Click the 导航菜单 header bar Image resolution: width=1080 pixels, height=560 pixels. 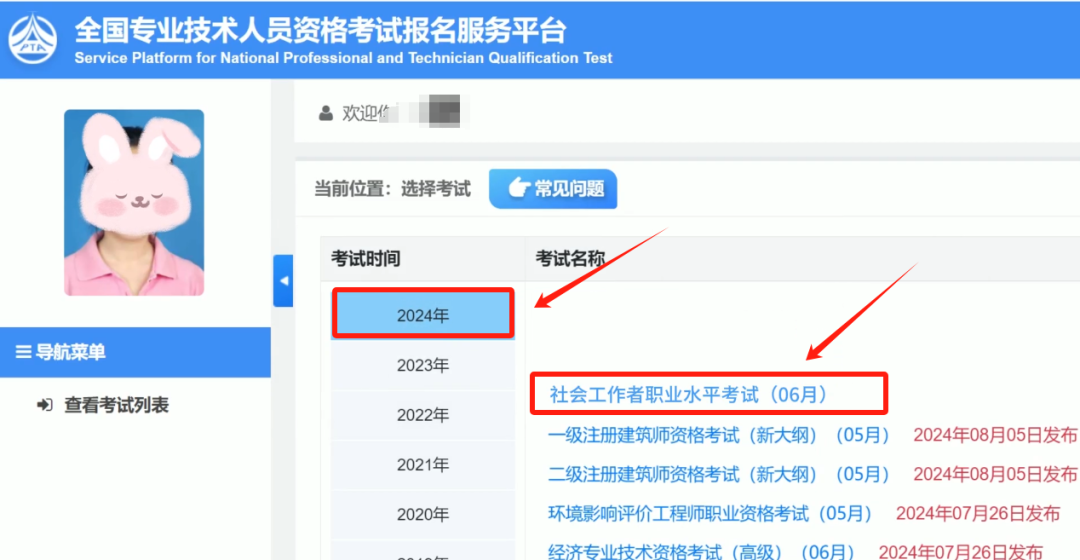click(135, 352)
